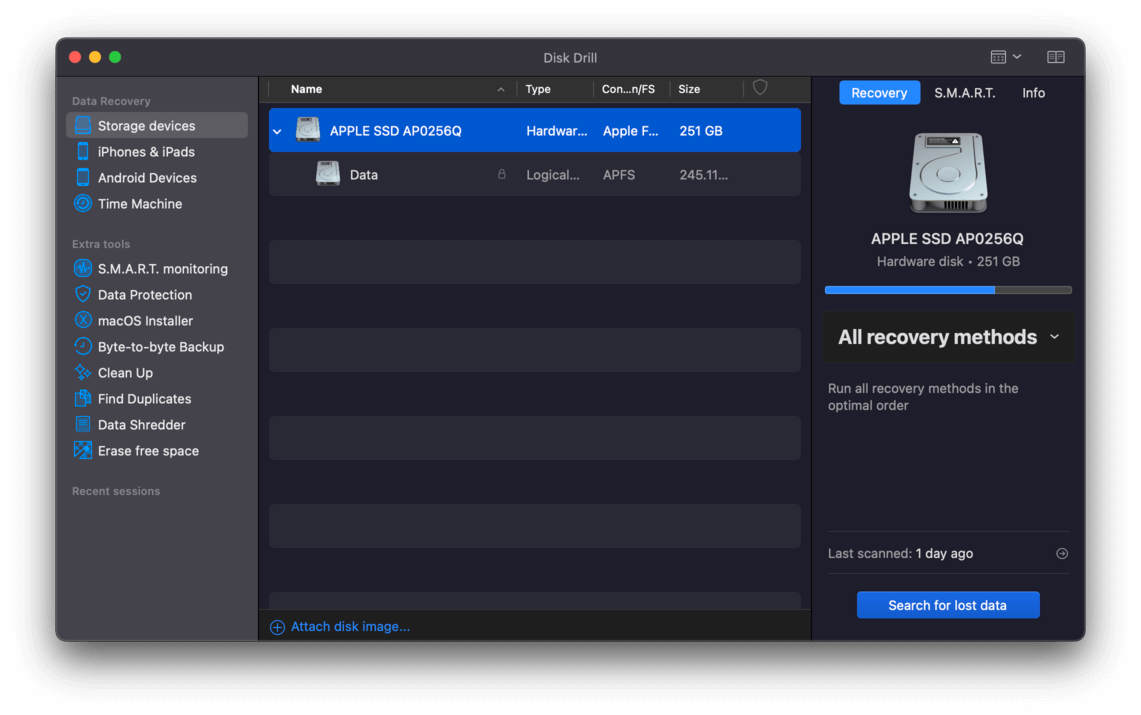Click the Clean Up sparkle icon
1141x715 pixels.
[83, 372]
